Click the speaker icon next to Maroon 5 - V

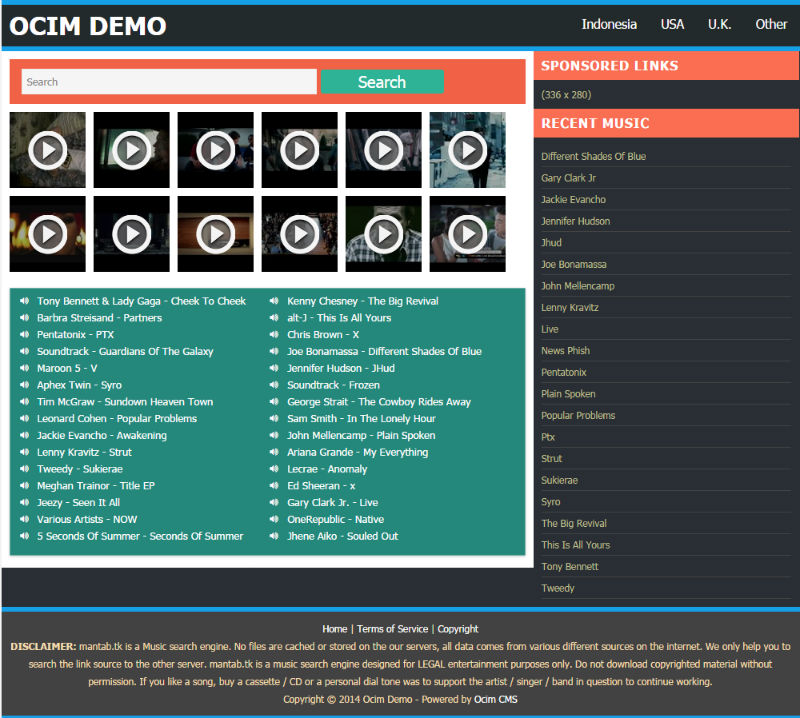click(24, 368)
